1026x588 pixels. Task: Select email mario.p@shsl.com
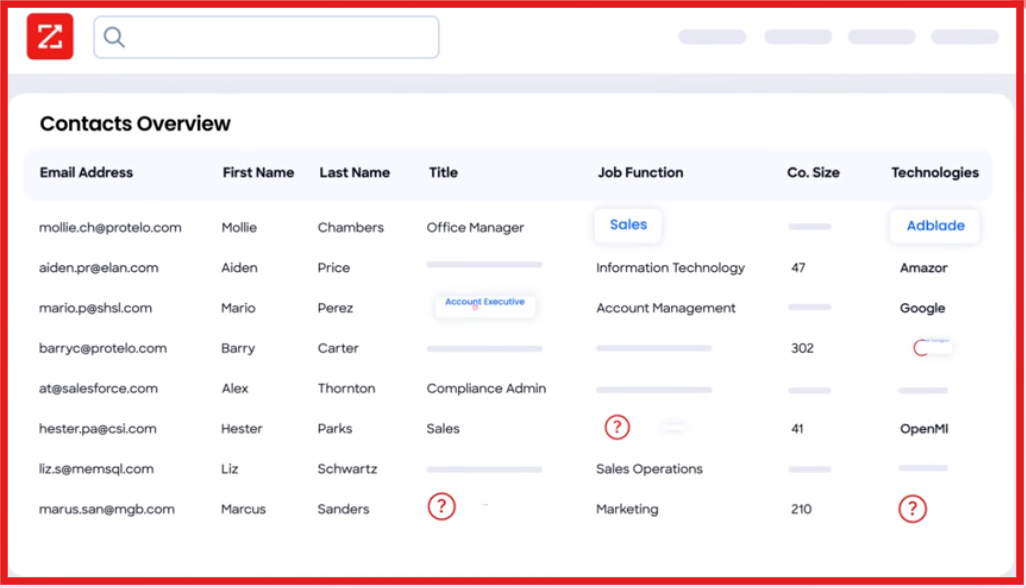(x=95, y=308)
